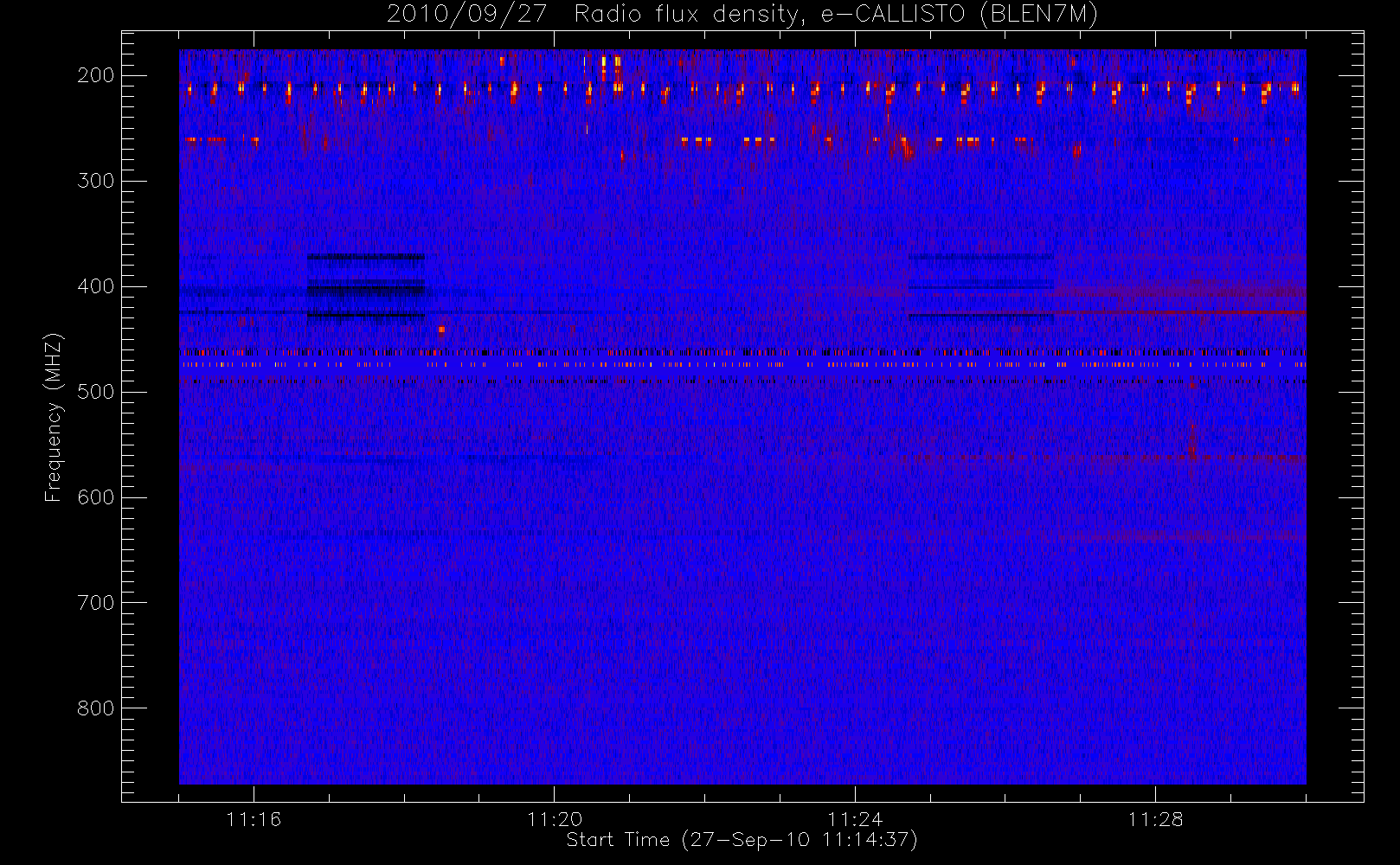This screenshot has width=1400, height=865.
Task: Select the 400 frequency tick label
Action: (x=96, y=286)
